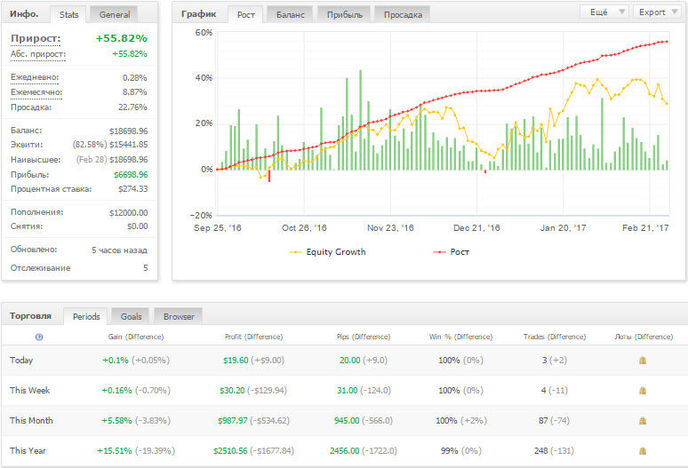The image size is (688, 468).
Task: Select the Рост chart tab
Action: (x=246, y=14)
